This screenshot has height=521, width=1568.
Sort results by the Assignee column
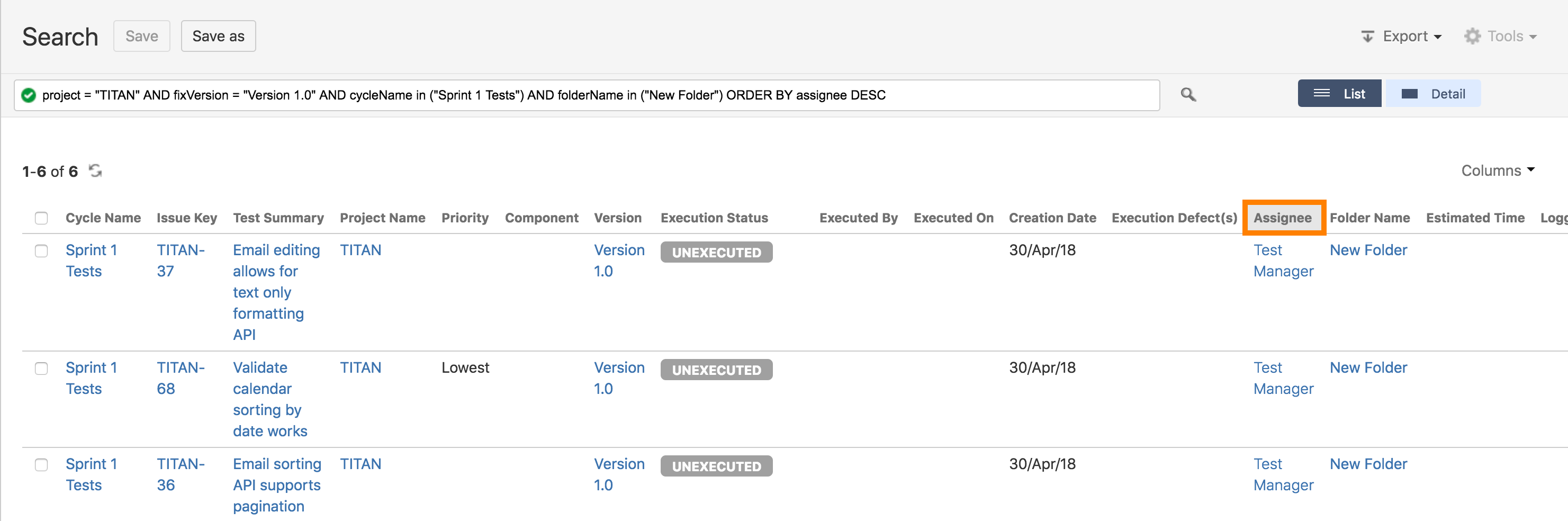[1283, 217]
